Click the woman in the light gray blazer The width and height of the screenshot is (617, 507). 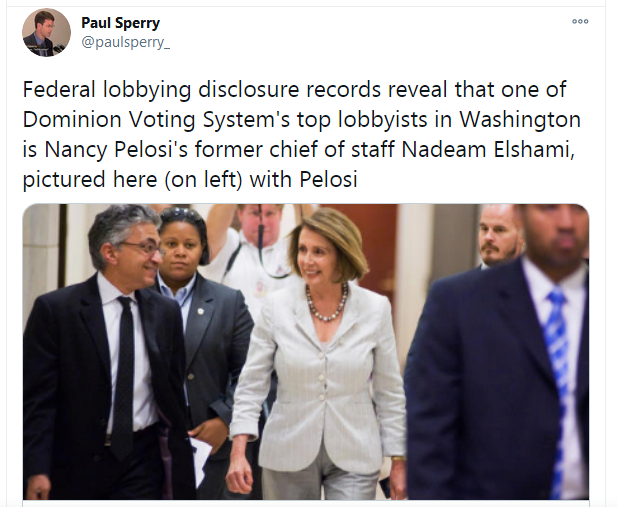click(x=319, y=354)
